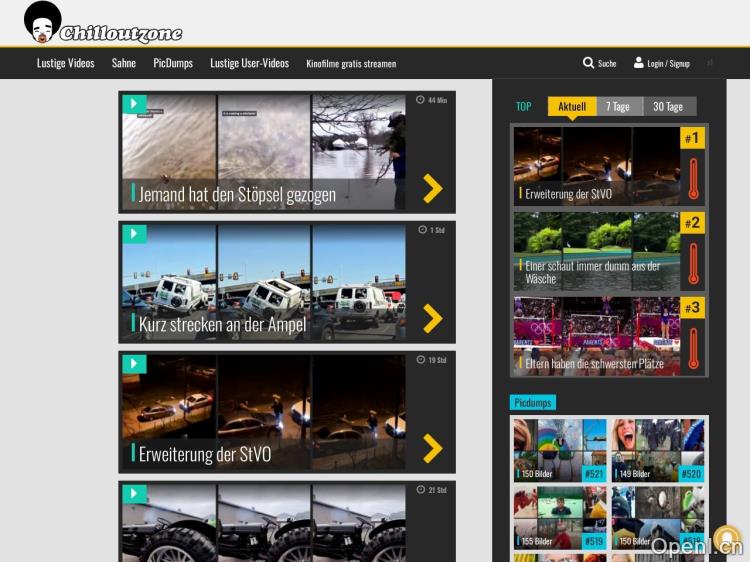Screen dimensions: 750x562
Task: Click play icon on main-list 'Erweiterung der StVO'
Action: coord(134,364)
